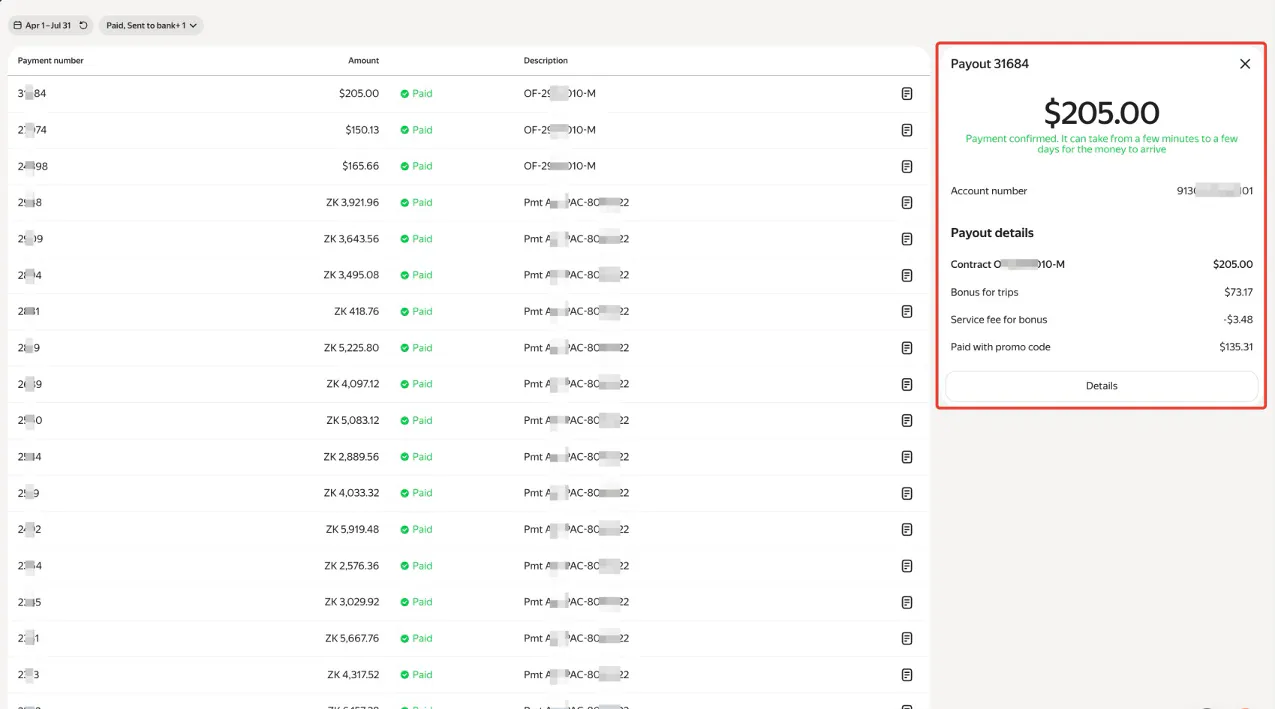Reset the date range filter
Screen dimensions: 1275x710
(x=83, y=25)
